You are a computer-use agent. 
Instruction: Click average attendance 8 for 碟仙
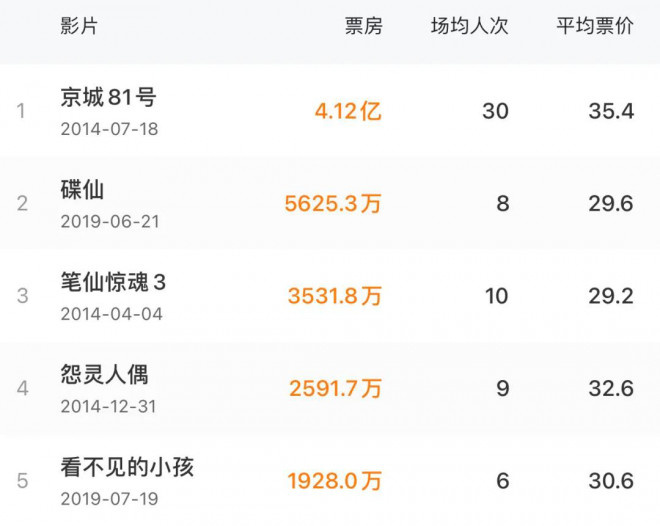point(503,204)
